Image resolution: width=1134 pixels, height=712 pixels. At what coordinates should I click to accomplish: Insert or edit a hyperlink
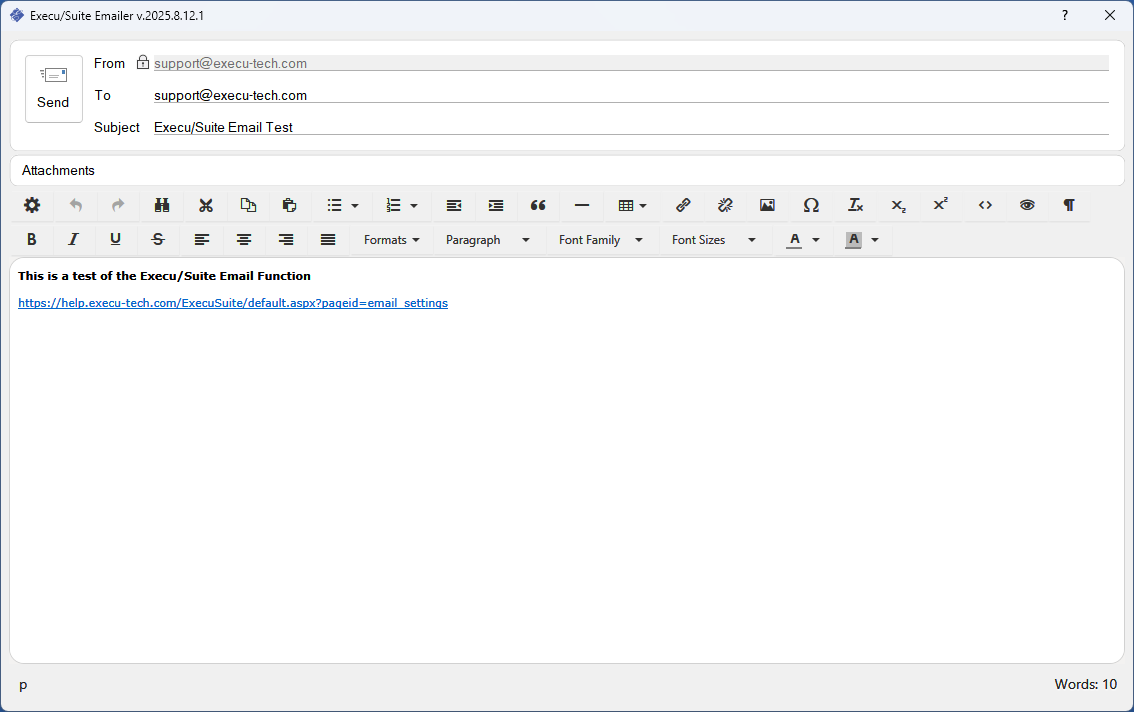pyautogui.click(x=683, y=205)
